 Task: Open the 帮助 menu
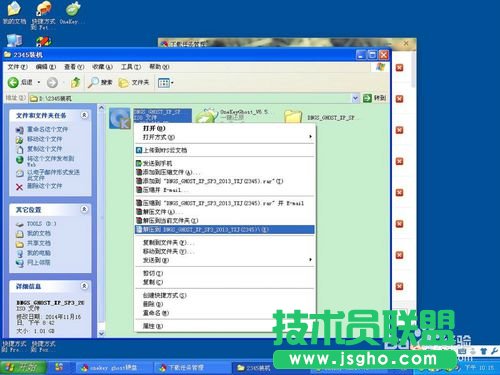click(x=159, y=67)
